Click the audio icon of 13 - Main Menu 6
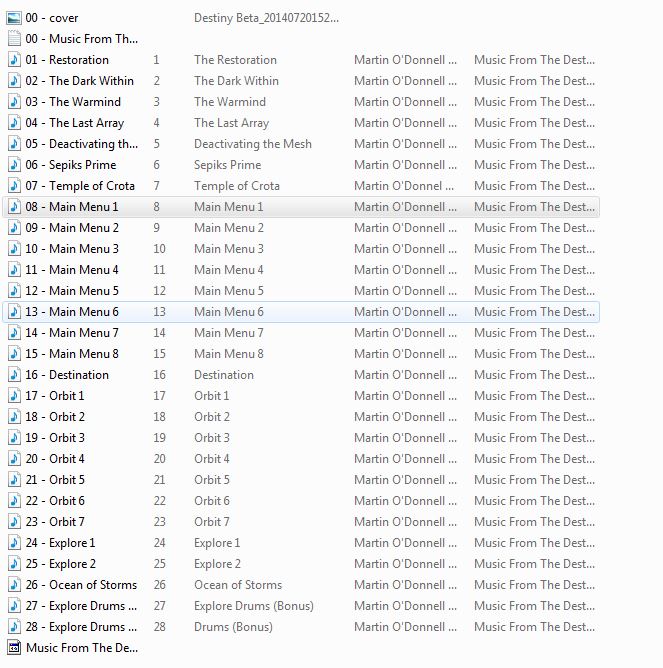Screen dimensions: 663x668 (14, 312)
